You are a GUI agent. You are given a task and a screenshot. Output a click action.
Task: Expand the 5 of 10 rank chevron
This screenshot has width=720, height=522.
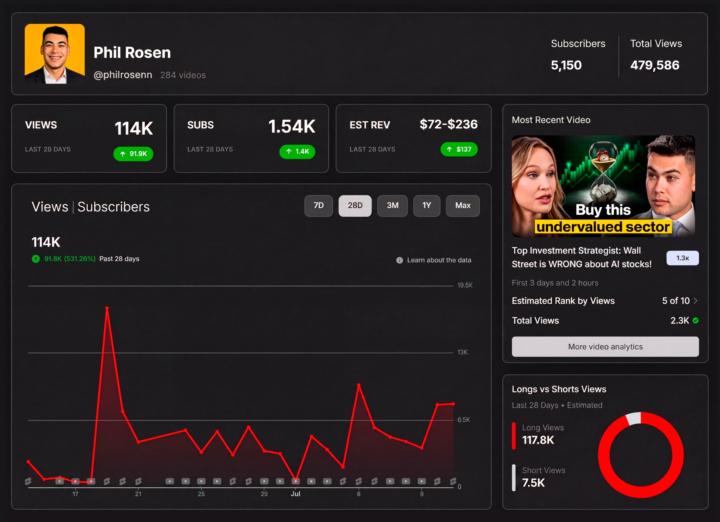click(696, 301)
